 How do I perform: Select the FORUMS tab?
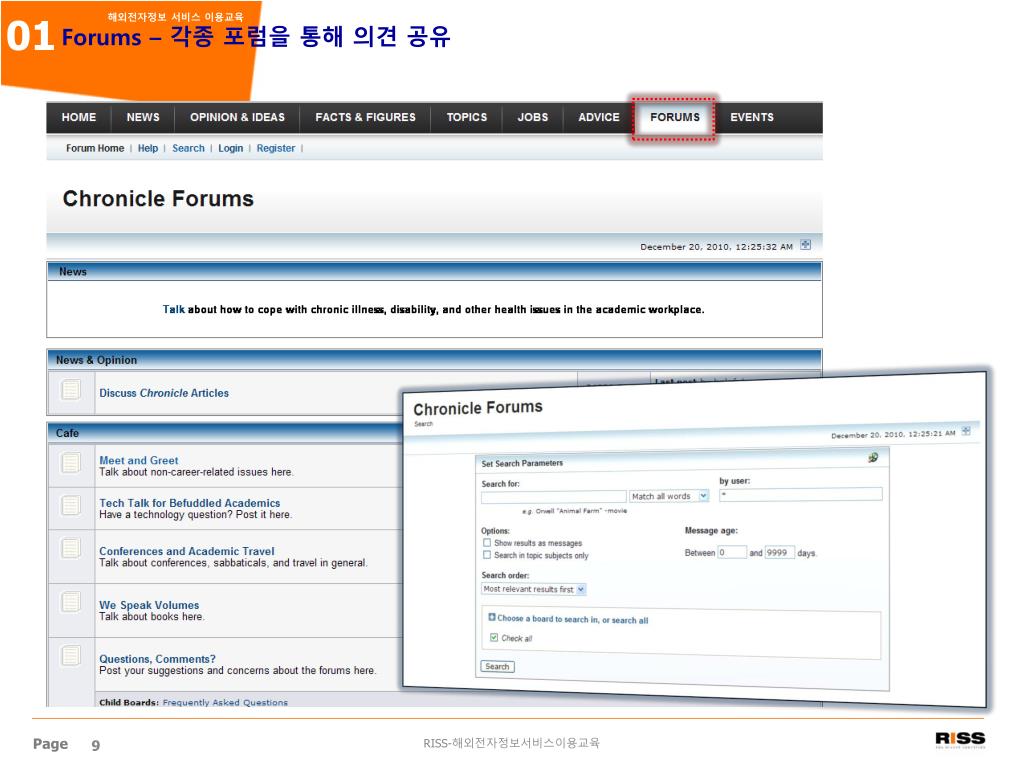[x=674, y=118]
